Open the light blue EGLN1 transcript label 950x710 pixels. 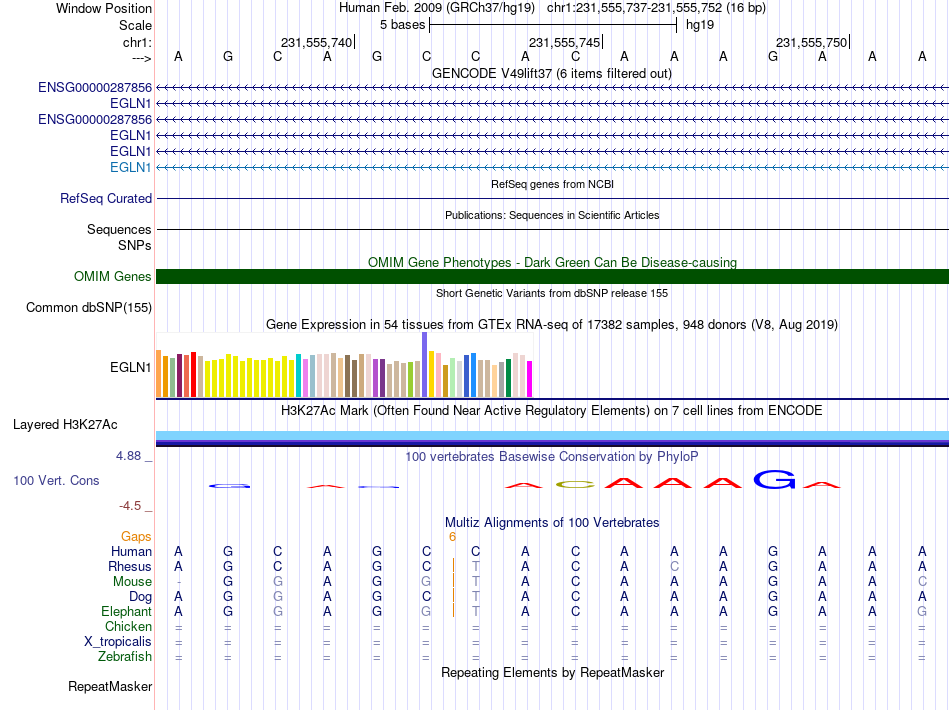130,167
